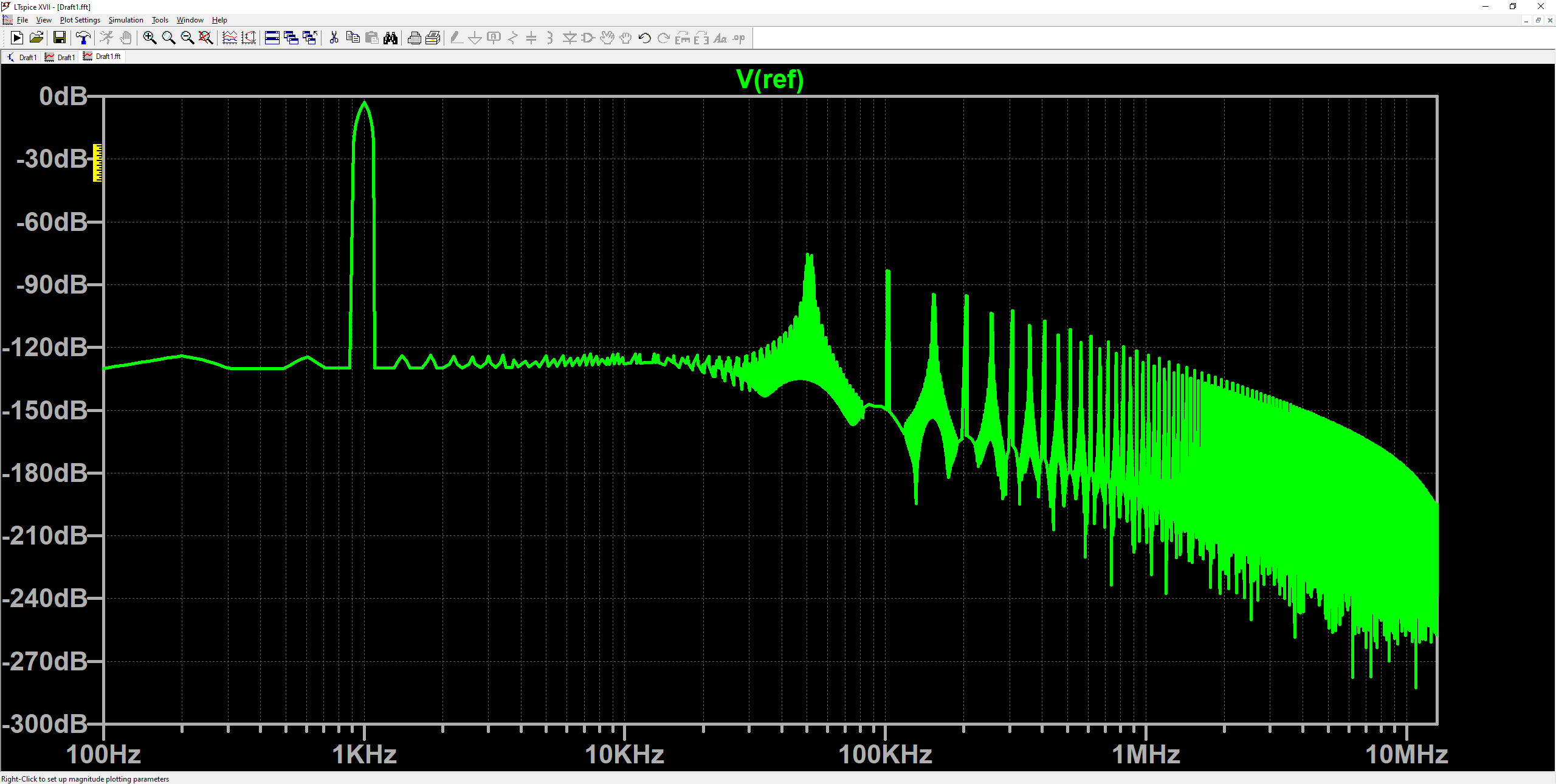Open a file with the folder icon
The height and width of the screenshot is (784, 1556).
coord(36,38)
